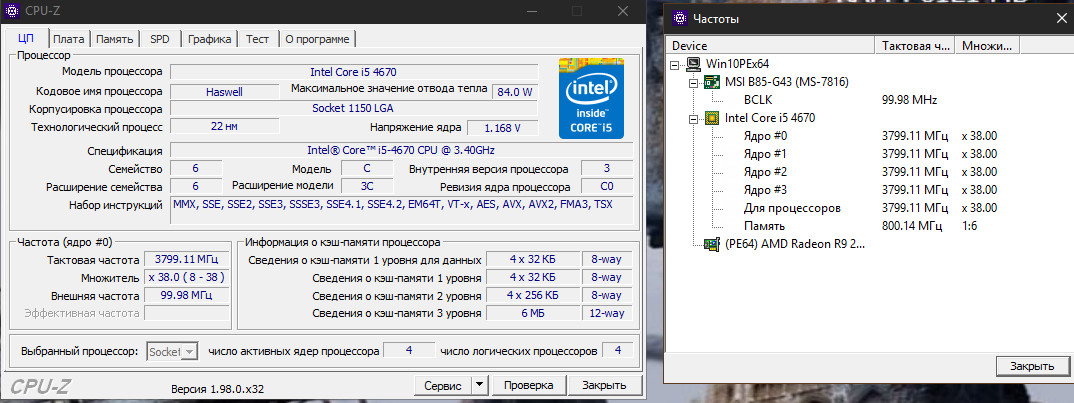
Task: Open the SPD tab
Action: click(160, 39)
